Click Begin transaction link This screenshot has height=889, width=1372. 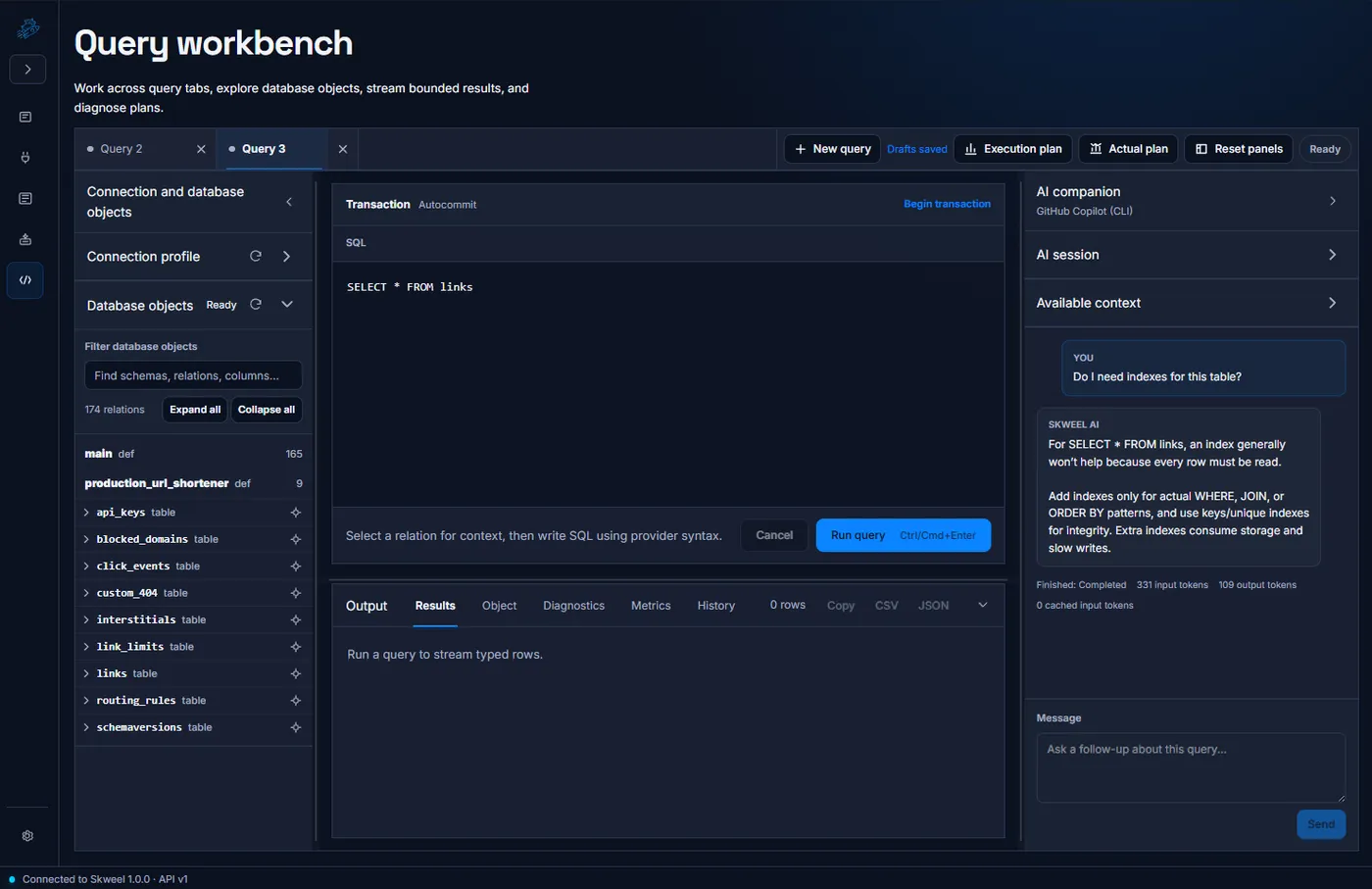click(947, 204)
